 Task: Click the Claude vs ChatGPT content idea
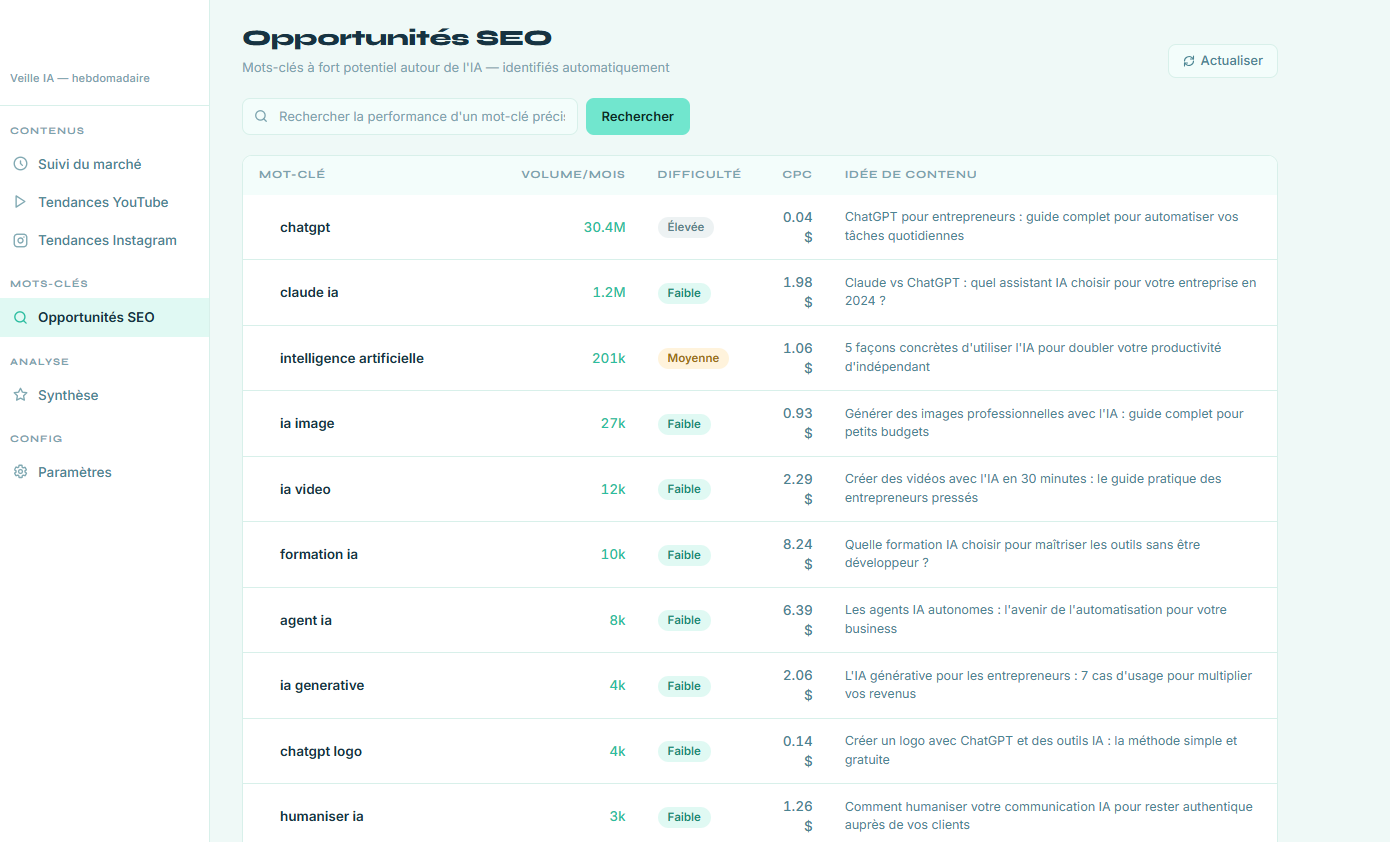(x=1050, y=292)
